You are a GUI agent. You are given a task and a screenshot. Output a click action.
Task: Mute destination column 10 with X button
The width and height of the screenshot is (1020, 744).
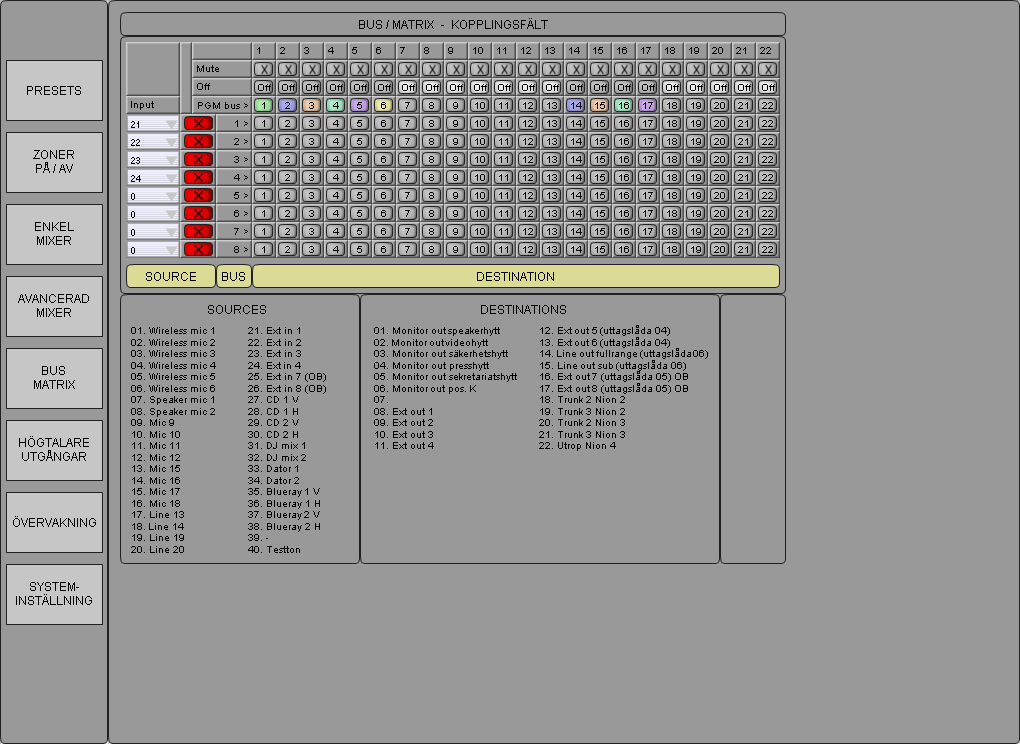click(x=479, y=69)
